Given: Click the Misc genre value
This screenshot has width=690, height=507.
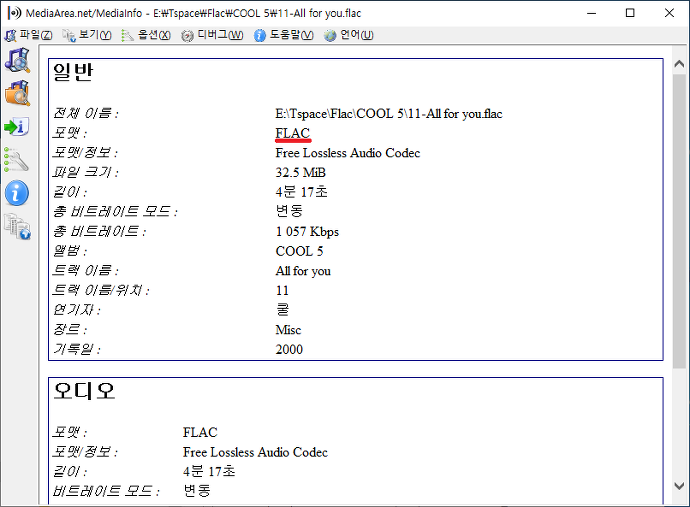Looking at the screenshot, I should pyautogui.click(x=288, y=330).
